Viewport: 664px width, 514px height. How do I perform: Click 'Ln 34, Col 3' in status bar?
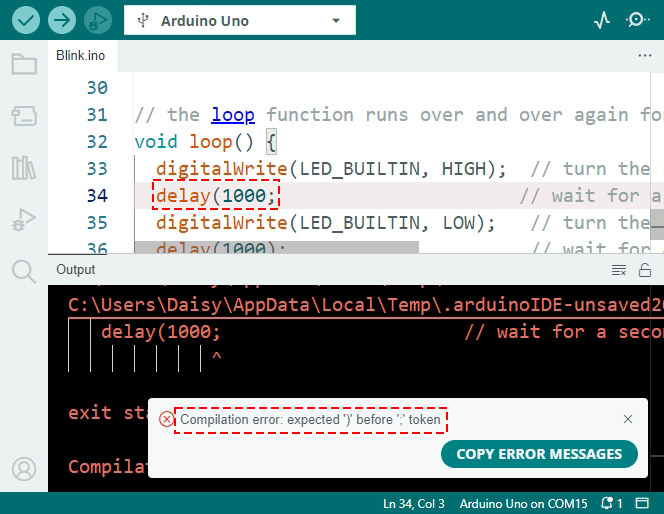tap(414, 503)
